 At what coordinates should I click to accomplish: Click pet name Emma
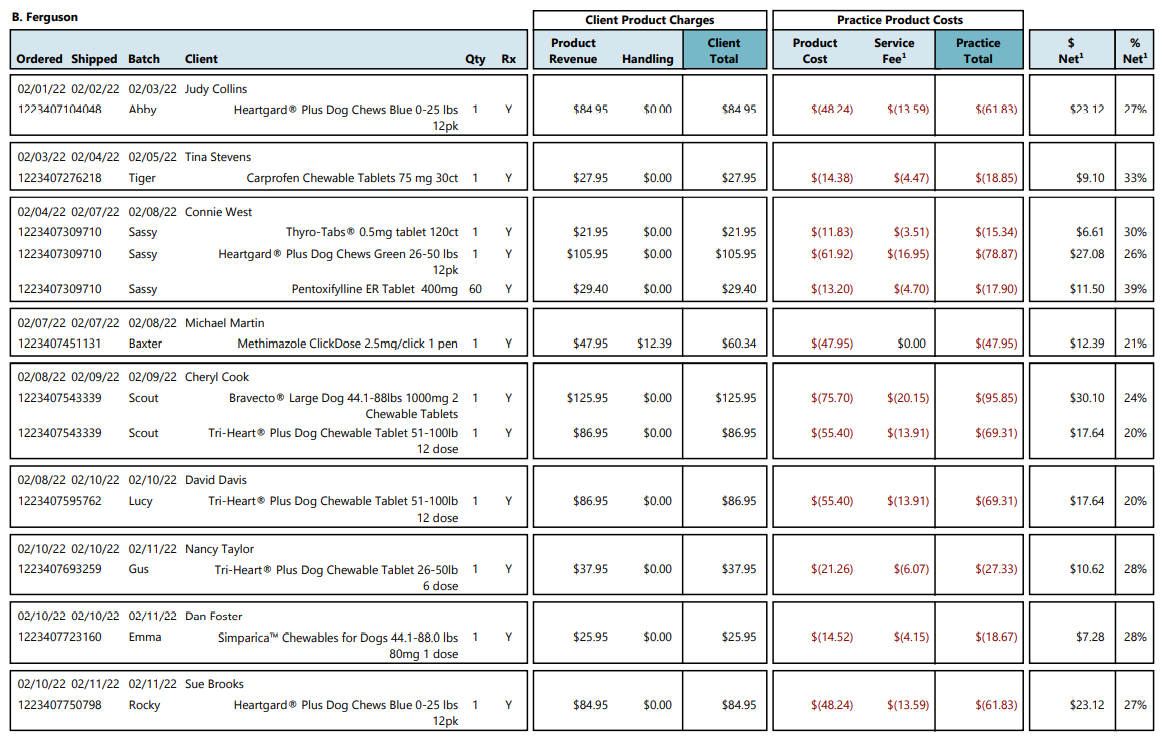tap(145, 637)
